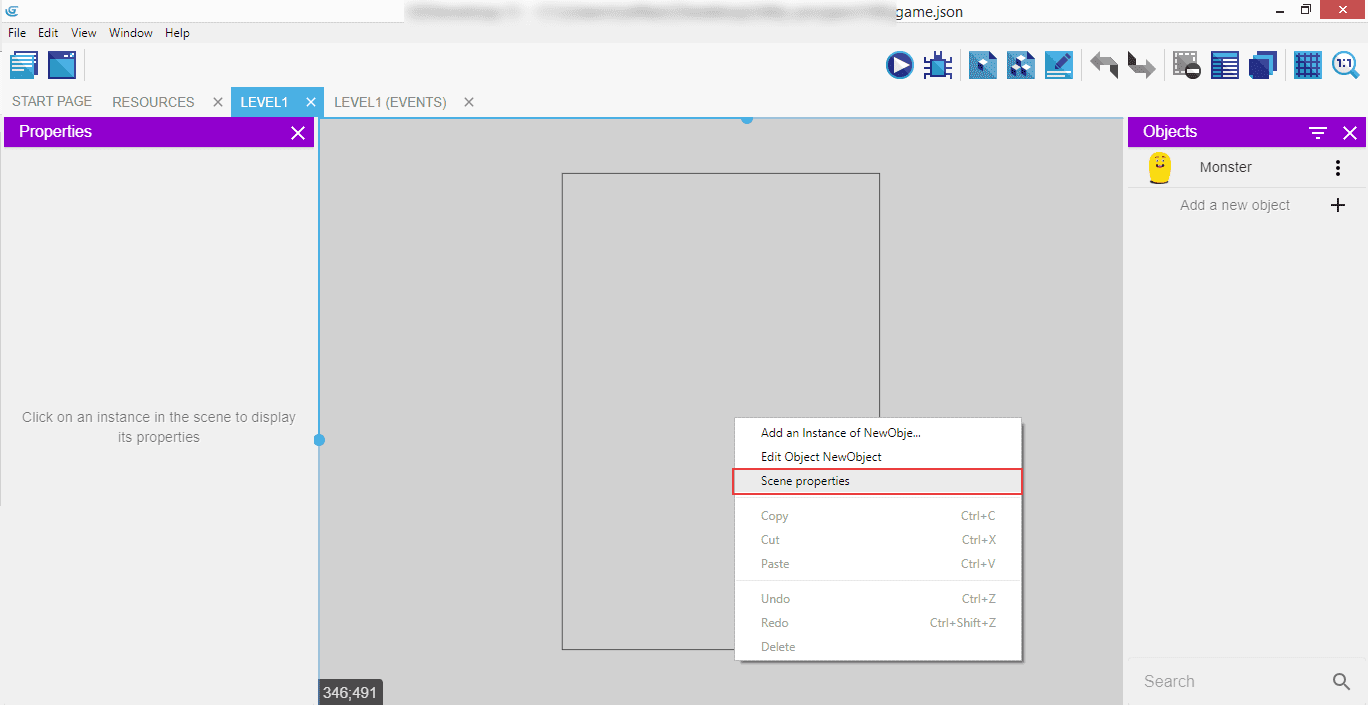Open the objects editor toolbar icon
Image resolution: width=1368 pixels, height=705 pixels.
tap(982, 66)
